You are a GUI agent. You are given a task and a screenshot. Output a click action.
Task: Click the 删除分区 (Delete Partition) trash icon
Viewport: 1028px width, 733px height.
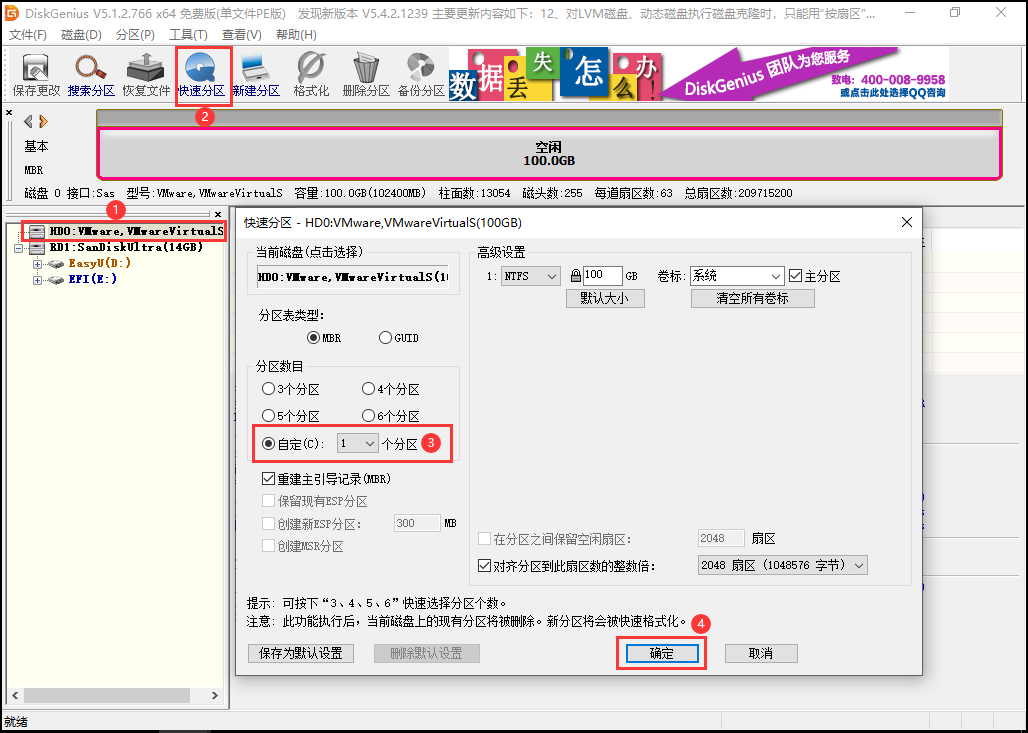366,75
